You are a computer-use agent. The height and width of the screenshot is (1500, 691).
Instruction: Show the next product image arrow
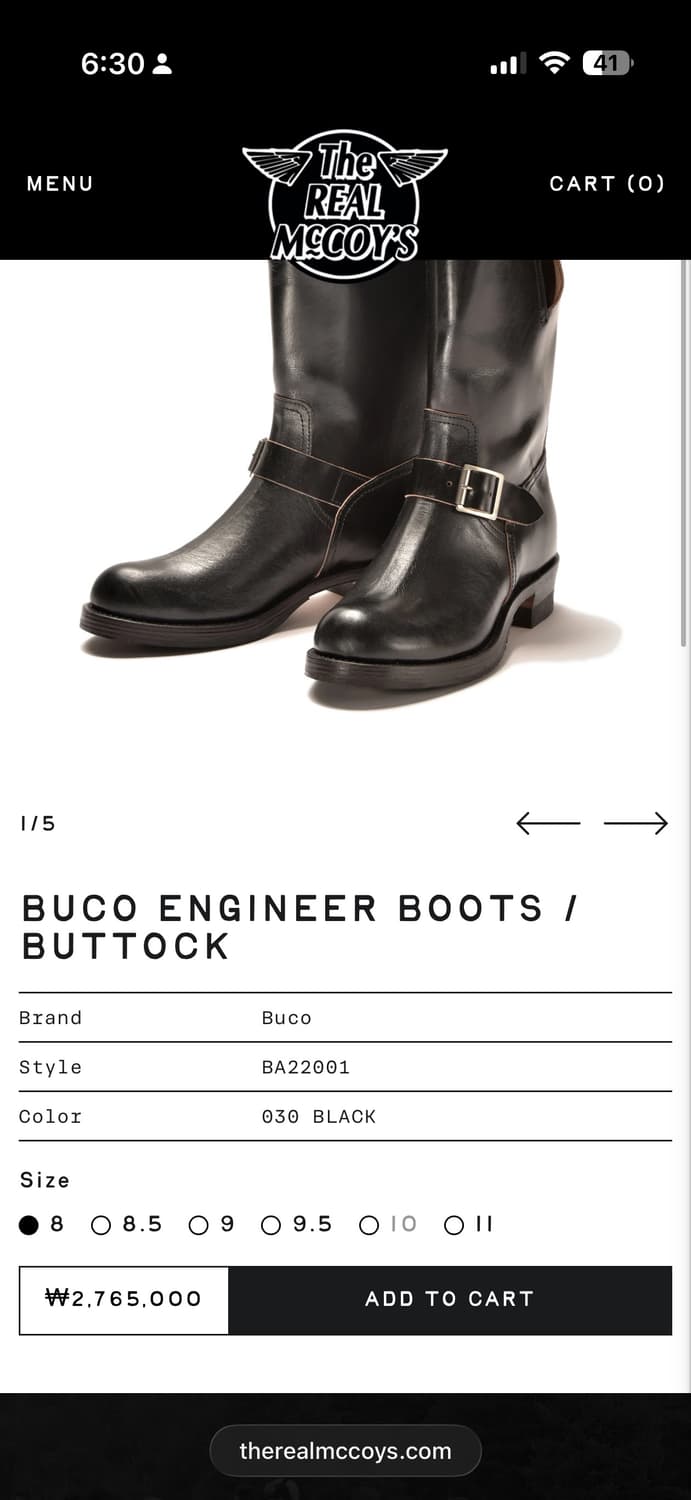coord(635,823)
